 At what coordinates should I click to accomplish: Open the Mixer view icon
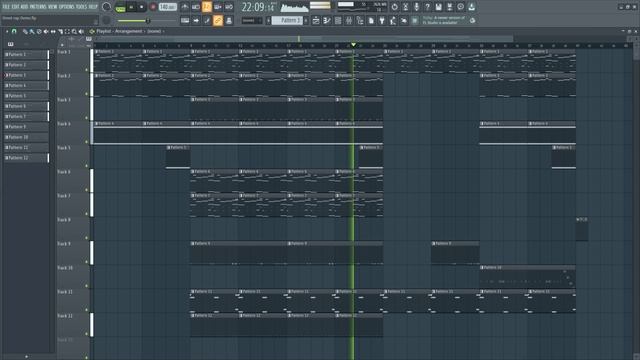349,20
